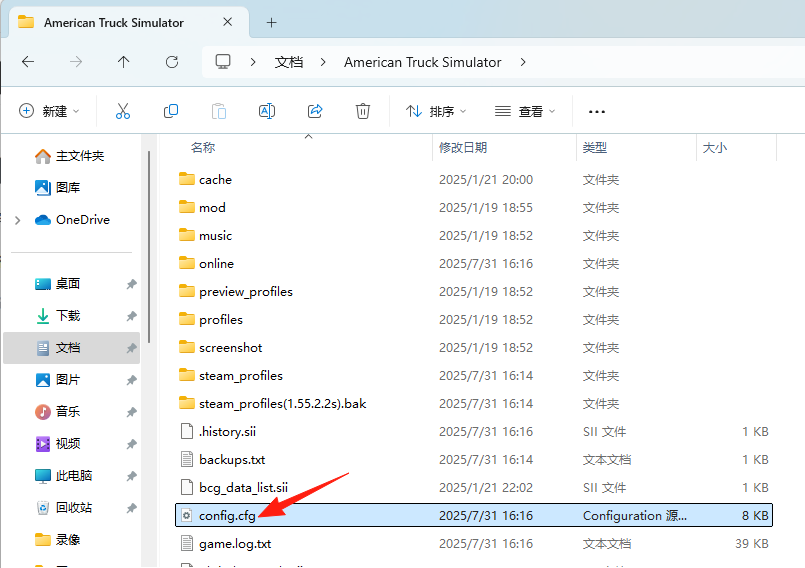The image size is (805, 568).
Task: Select the backups.txt file
Action: pyautogui.click(x=474, y=460)
